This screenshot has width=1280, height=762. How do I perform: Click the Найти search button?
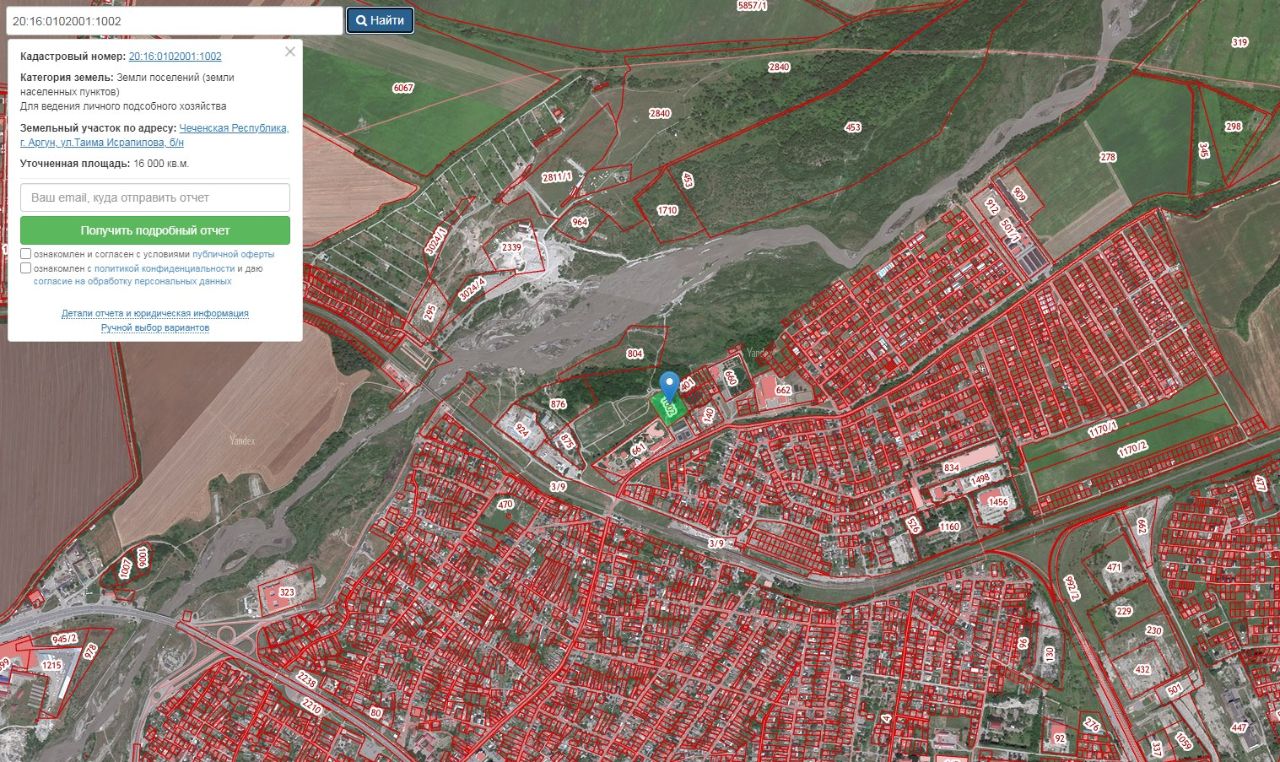point(380,20)
